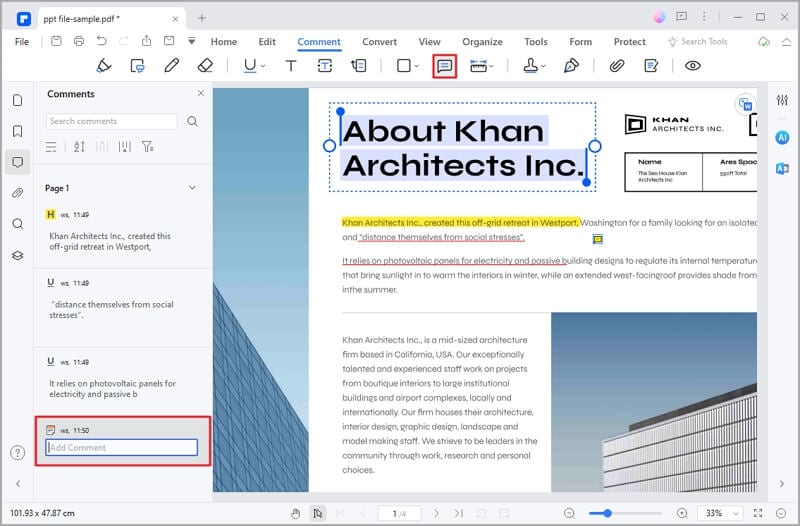Open the Tools tab
Viewport: 800px width, 526px height.
coord(536,42)
